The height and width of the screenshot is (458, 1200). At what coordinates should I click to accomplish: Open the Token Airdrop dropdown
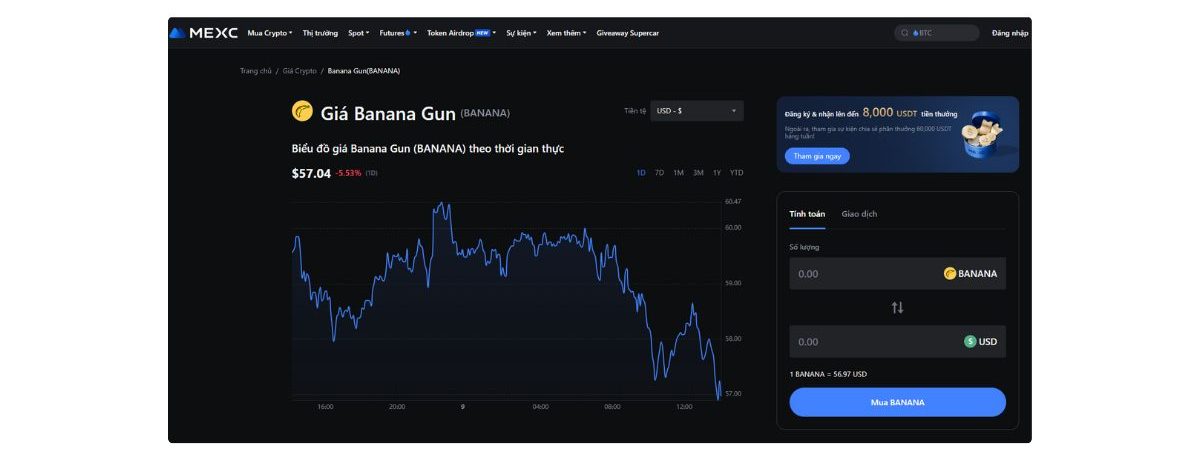461,33
